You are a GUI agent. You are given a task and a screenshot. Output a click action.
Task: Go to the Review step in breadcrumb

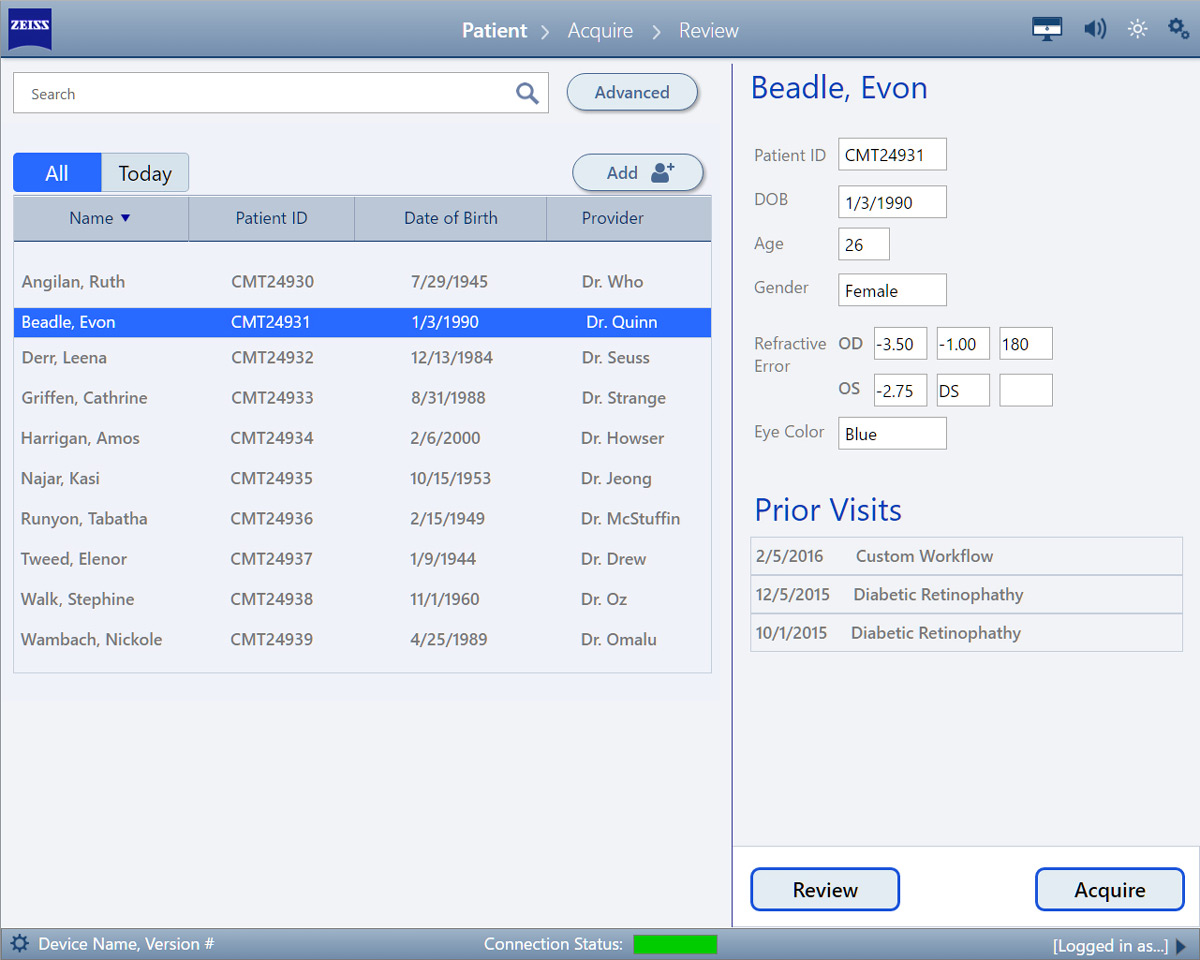pos(708,31)
